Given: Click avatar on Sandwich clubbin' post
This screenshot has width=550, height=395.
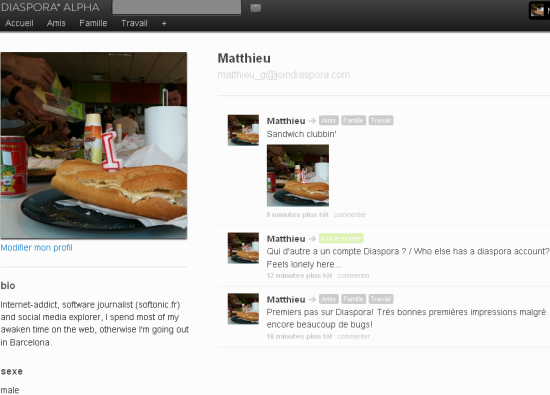Looking at the screenshot, I should point(243,130).
